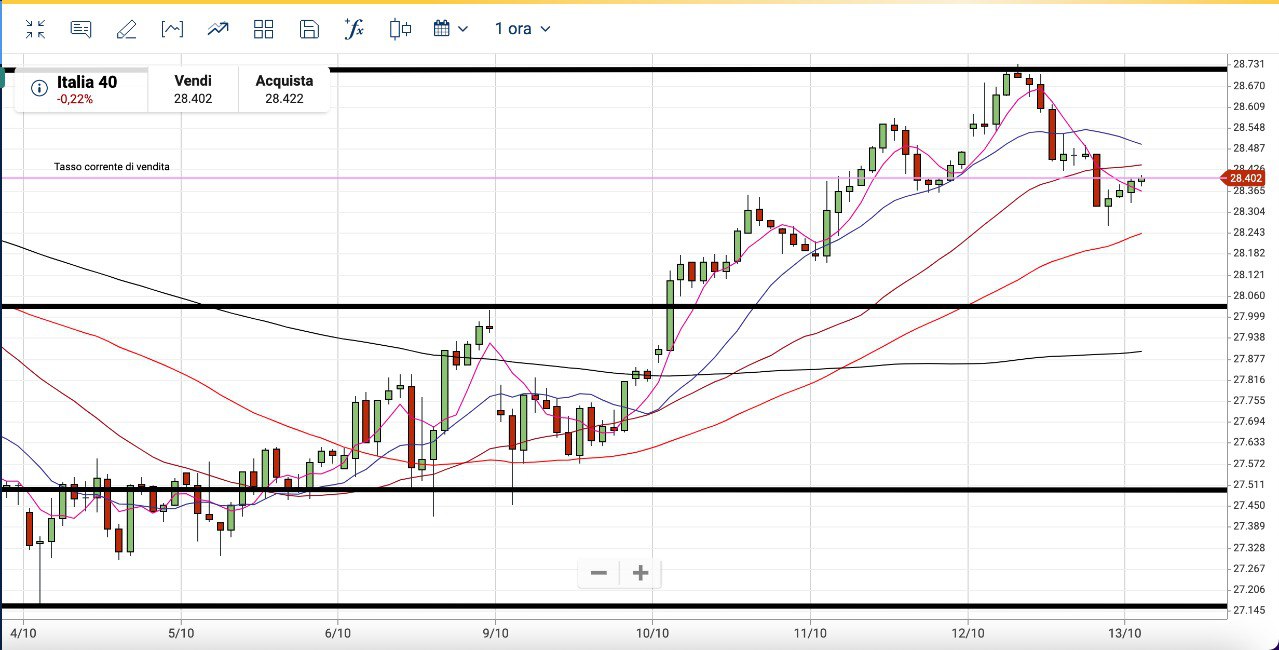Screen dimensions: 1279x650
Task: Expand the '1 ora' timeframe dropdown
Action: (x=522, y=29)
